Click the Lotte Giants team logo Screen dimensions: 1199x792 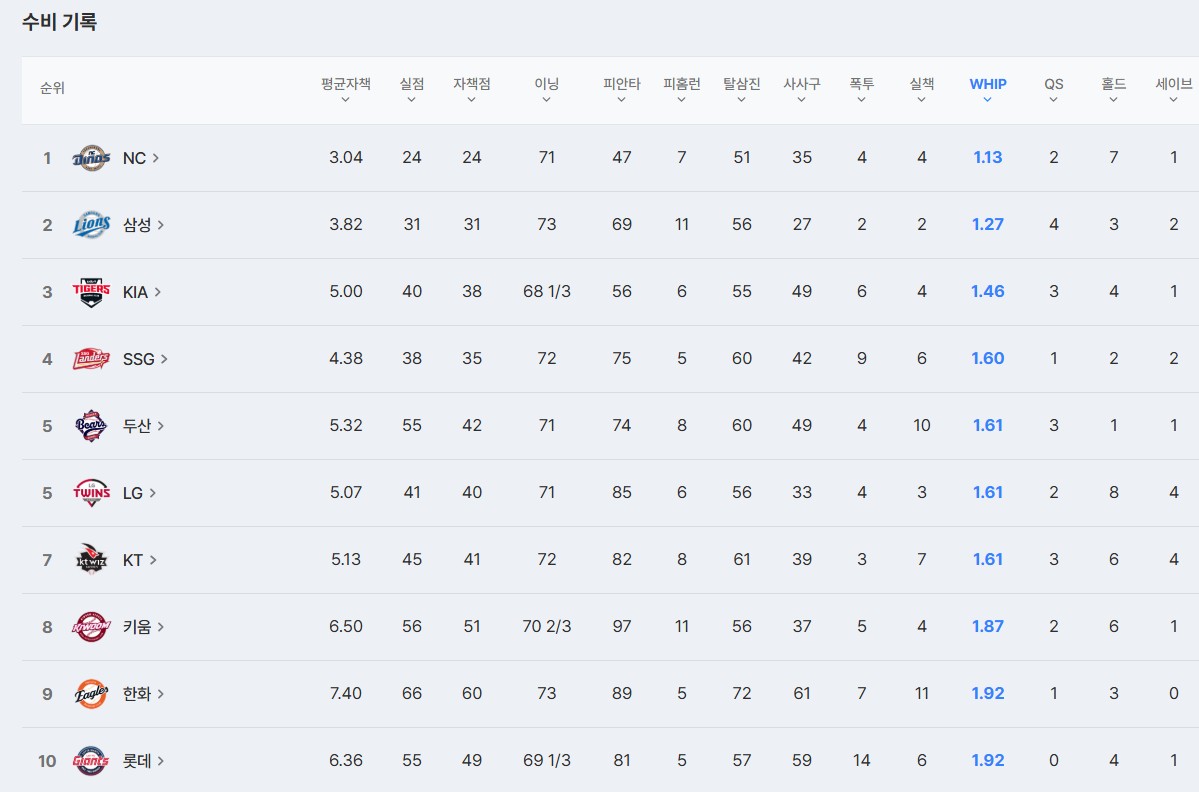(91, 761)
